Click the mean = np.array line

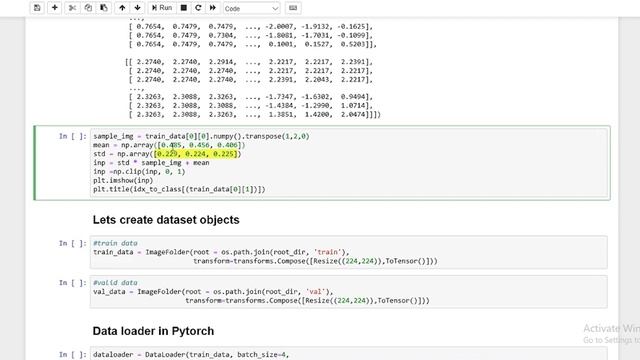click(169, 145)
